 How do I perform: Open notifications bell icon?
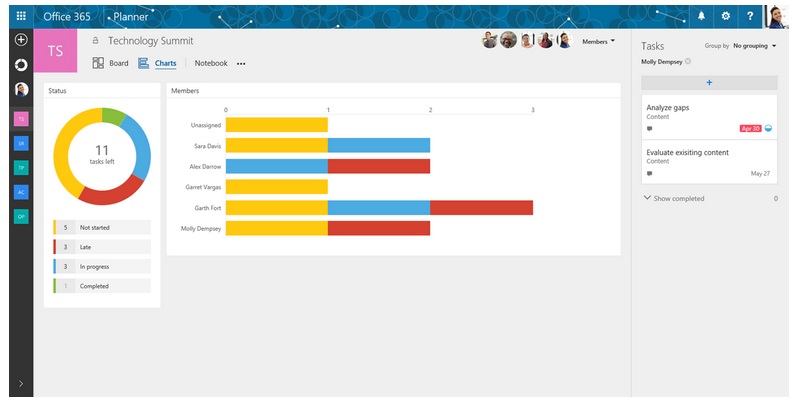[701, 16]
